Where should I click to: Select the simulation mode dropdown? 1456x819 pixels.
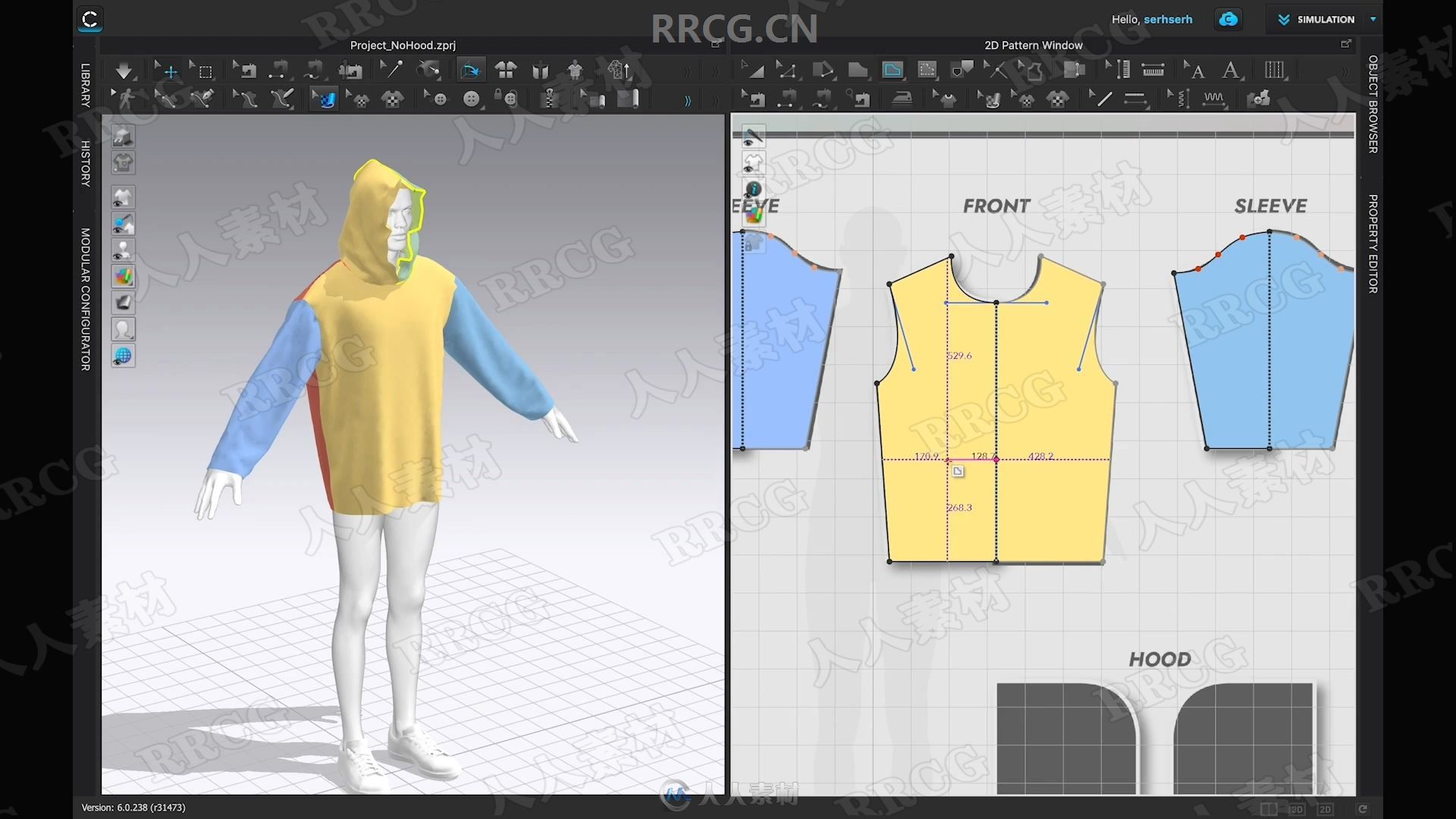pos(1375,19)
